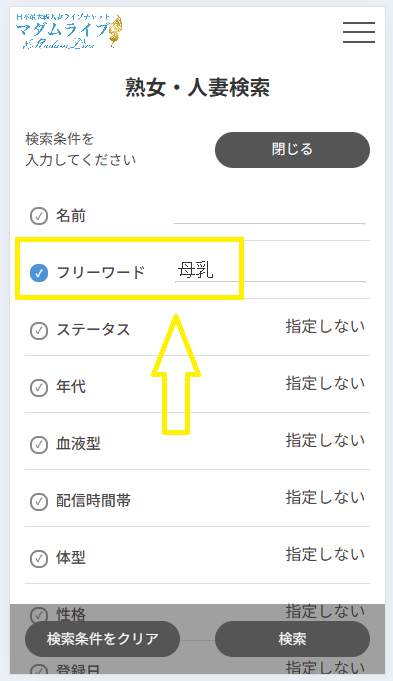This screenshot has width=393, height=681.
Task: Uncheck the blue フリーワード checkbox
Action: click(x=39, y=273)
